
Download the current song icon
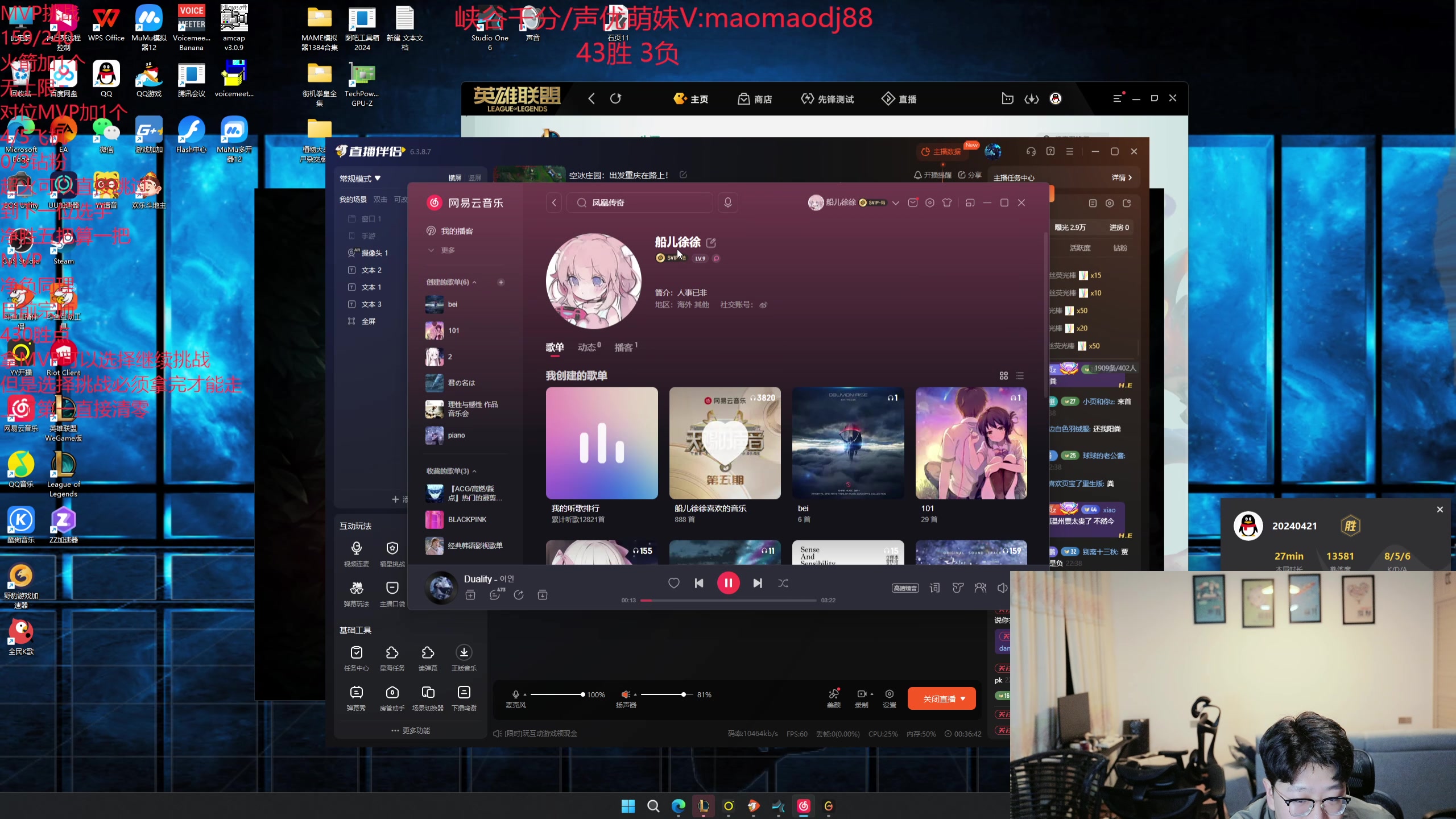[543, 595]
